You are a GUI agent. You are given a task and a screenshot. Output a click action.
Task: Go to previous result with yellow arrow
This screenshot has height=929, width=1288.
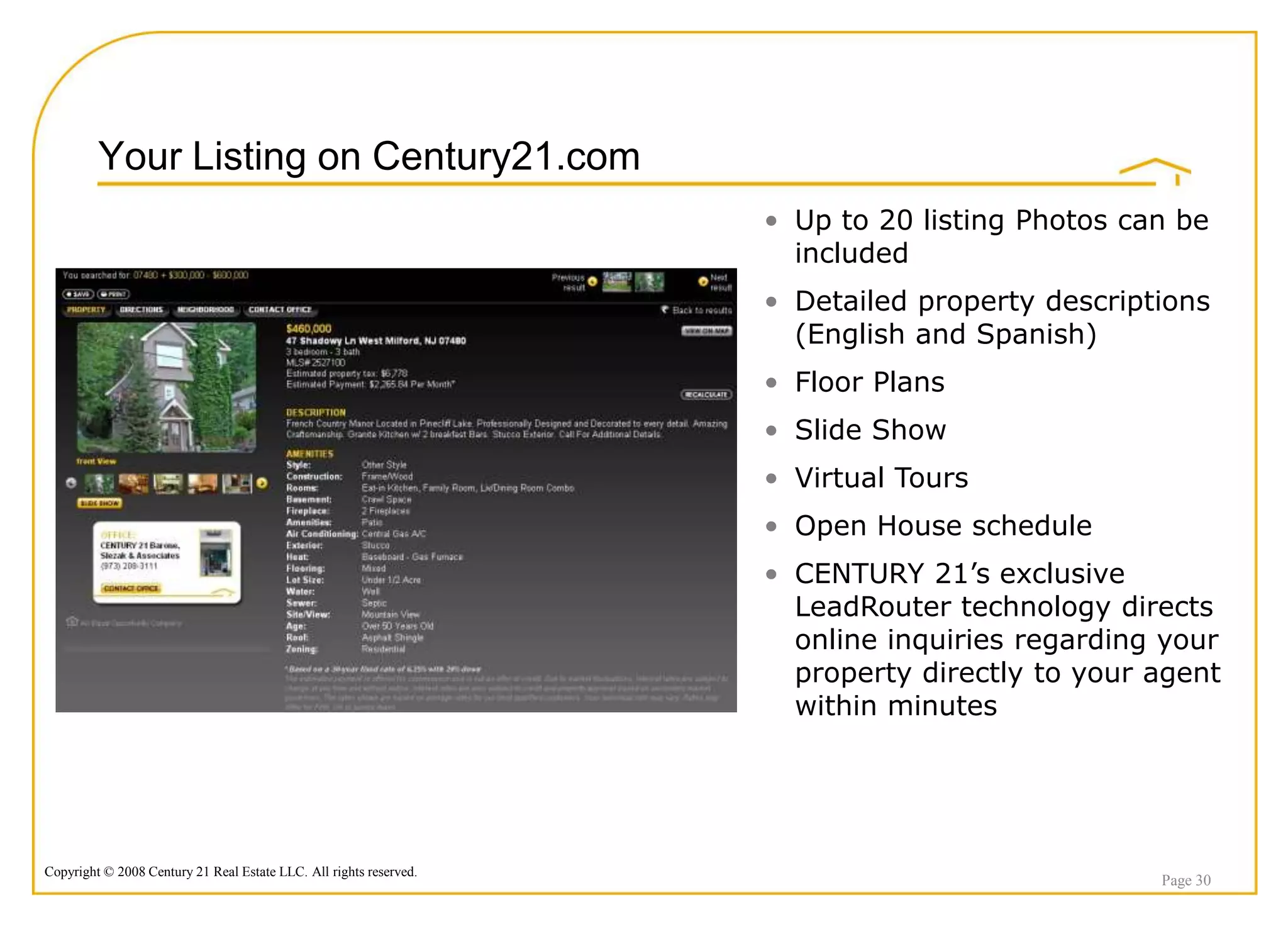[592, 282]
